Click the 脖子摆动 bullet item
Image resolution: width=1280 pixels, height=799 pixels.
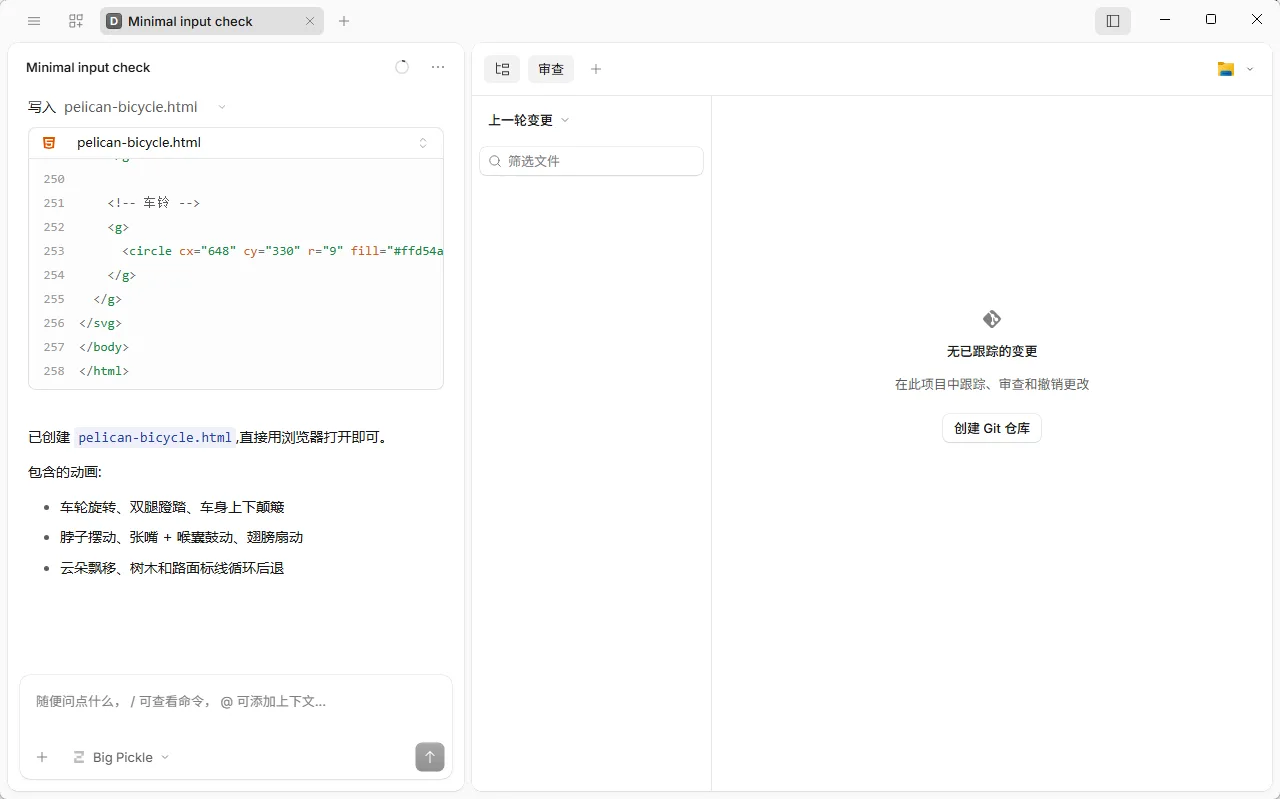pyautogui.click(x=181, y=537)
